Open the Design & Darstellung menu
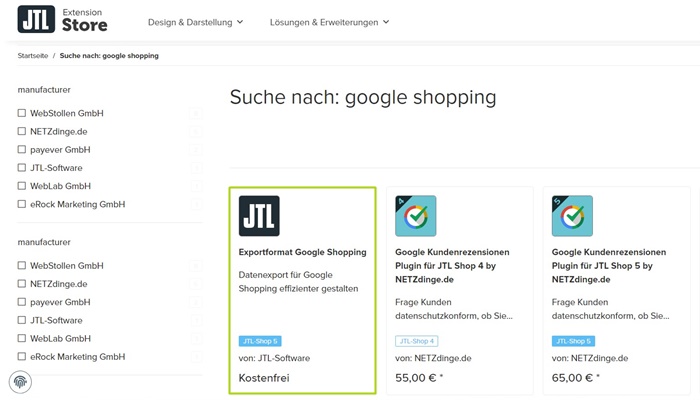This screenshot has width=700, height=400. [196, 22]
